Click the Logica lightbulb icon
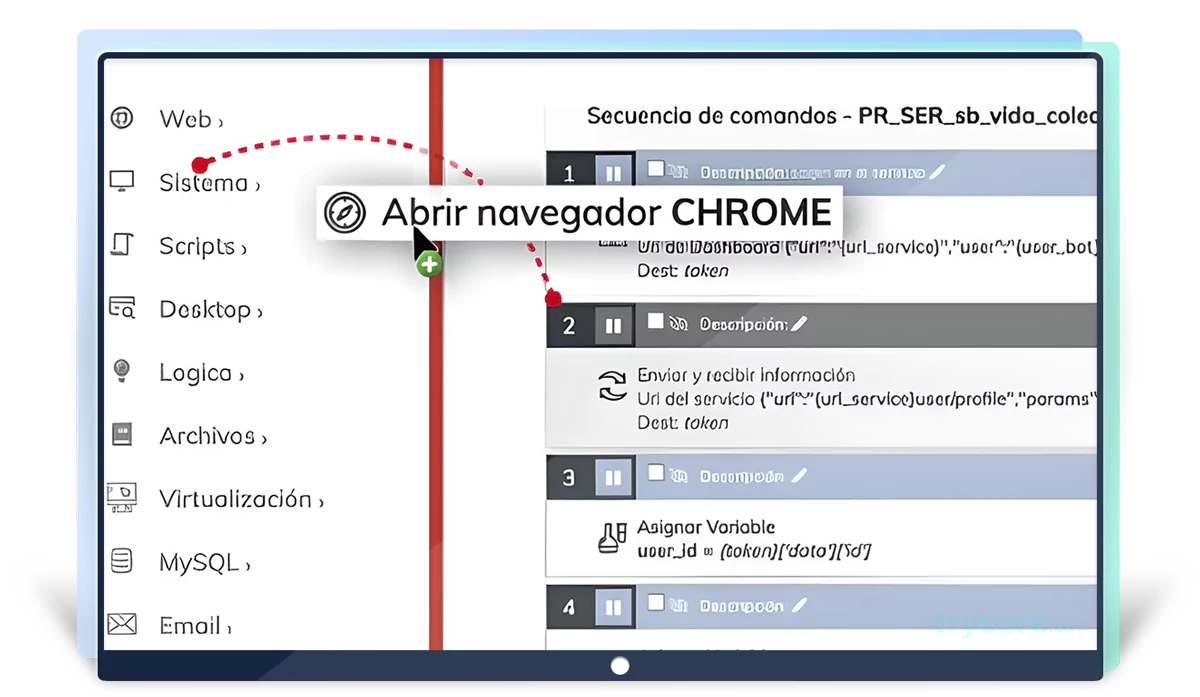1200x697 pixels. 122,371
